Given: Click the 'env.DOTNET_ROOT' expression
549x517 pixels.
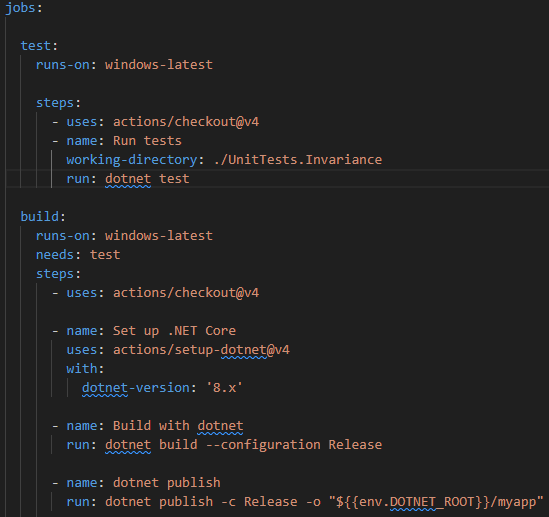Looking at the screenshot, I should pos(417,502).
